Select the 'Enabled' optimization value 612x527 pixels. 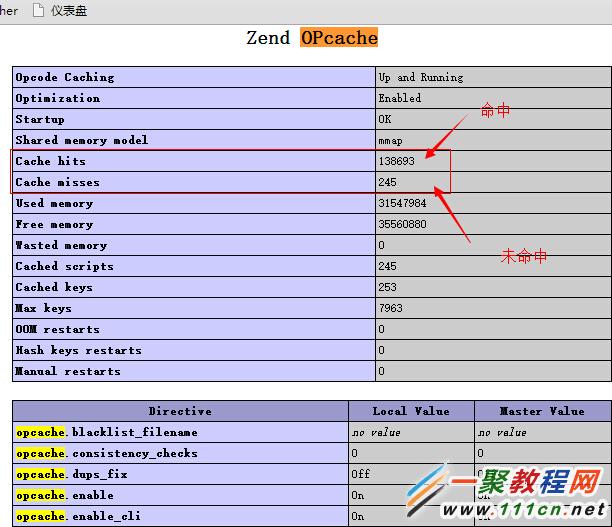400,98
